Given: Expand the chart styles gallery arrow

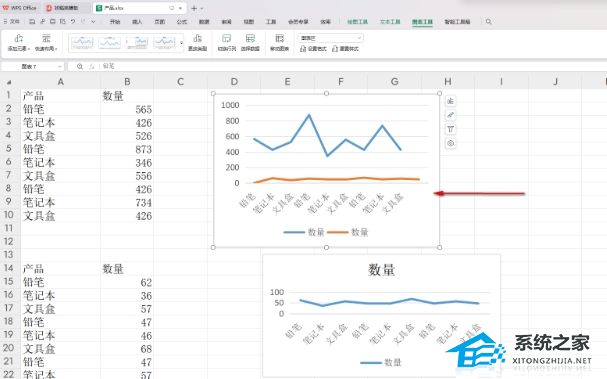Looking at the screenshot, I should tap(181, 43).
